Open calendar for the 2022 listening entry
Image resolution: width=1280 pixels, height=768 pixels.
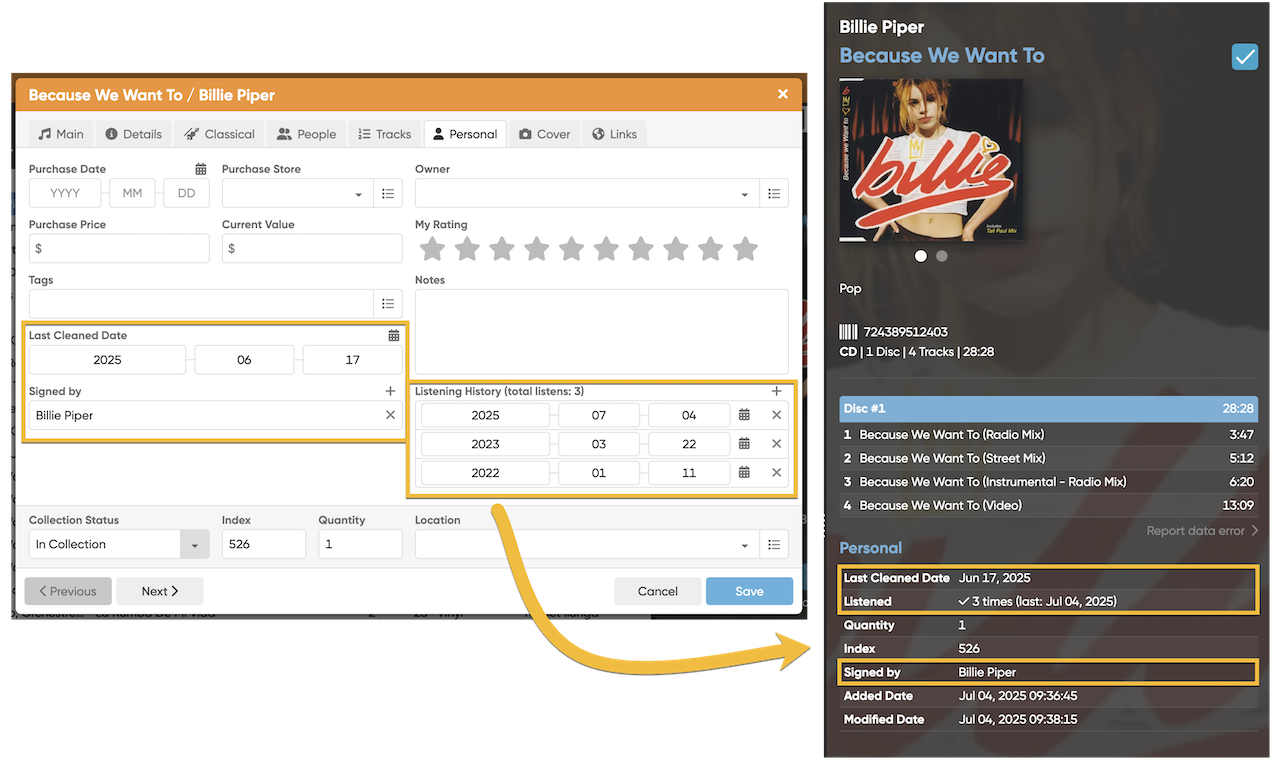(744, 473)
